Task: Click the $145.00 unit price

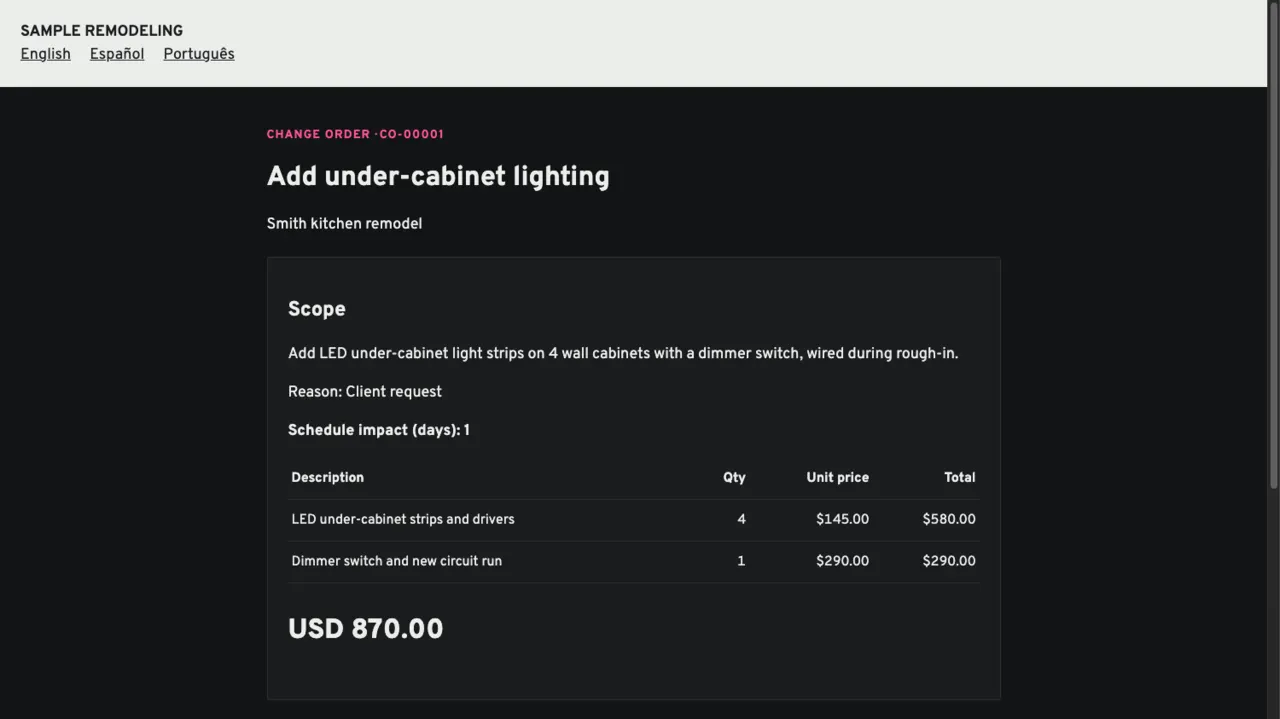Action: (842, 519)
